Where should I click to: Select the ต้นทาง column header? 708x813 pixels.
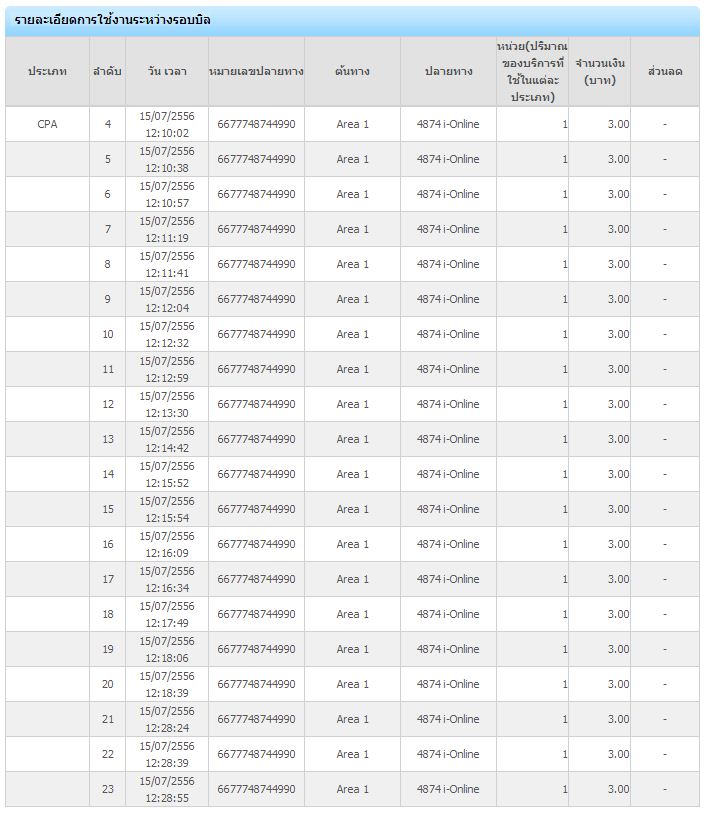[352, 71]
